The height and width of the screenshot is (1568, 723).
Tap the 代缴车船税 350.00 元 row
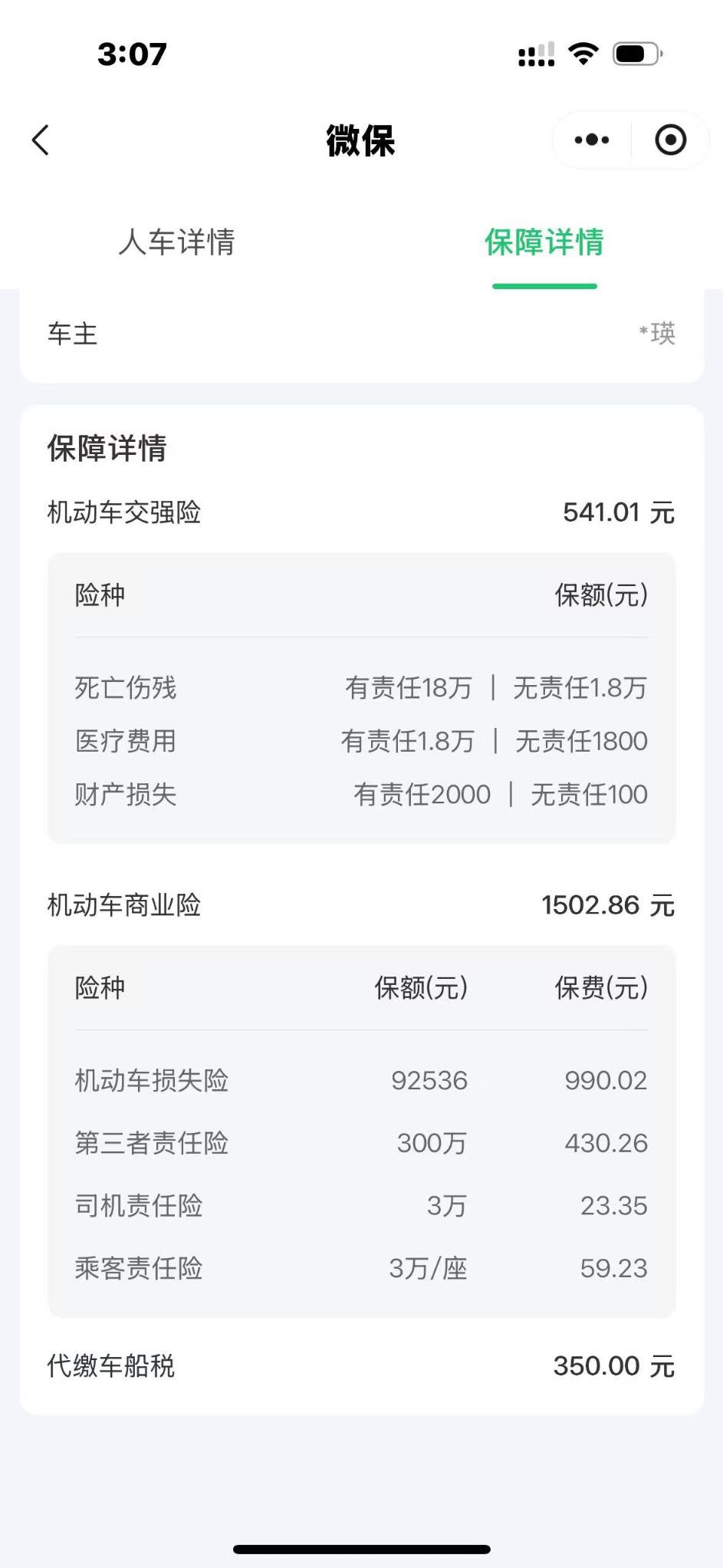point(361,1366)
